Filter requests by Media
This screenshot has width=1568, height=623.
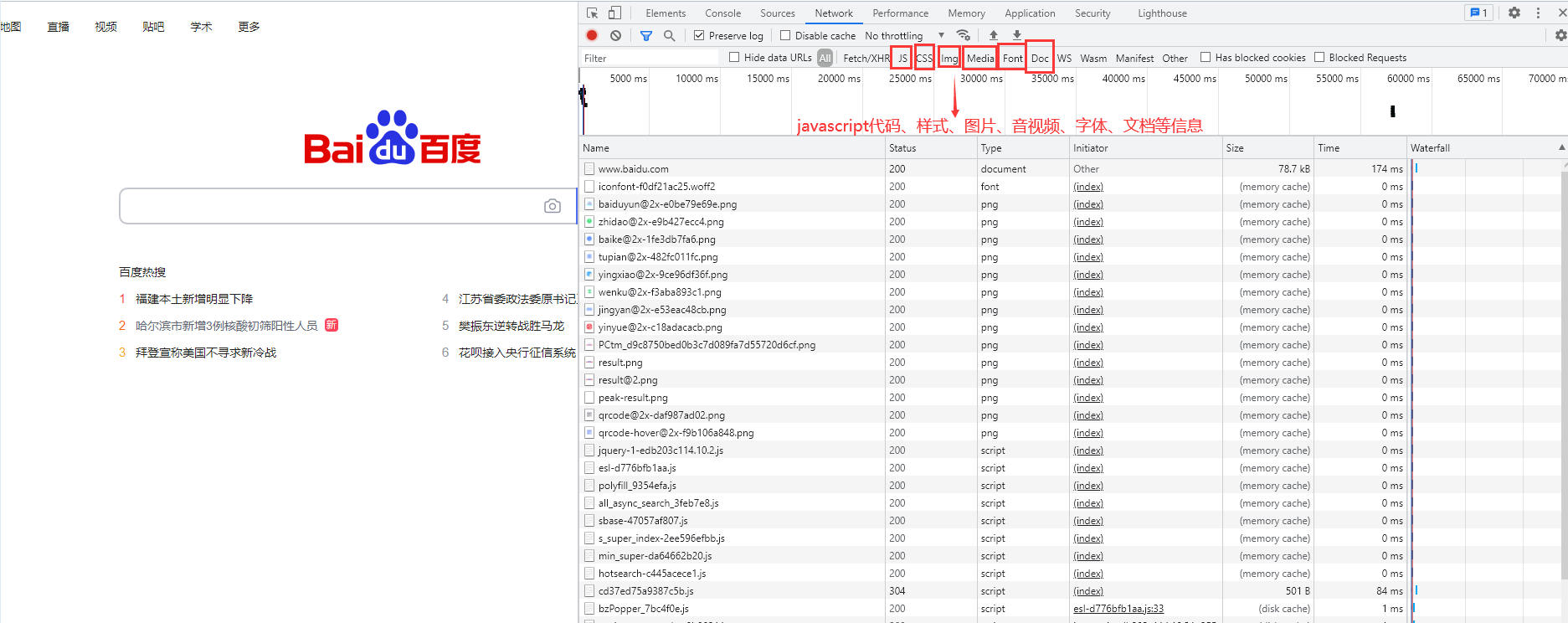(x=980, y=58)
